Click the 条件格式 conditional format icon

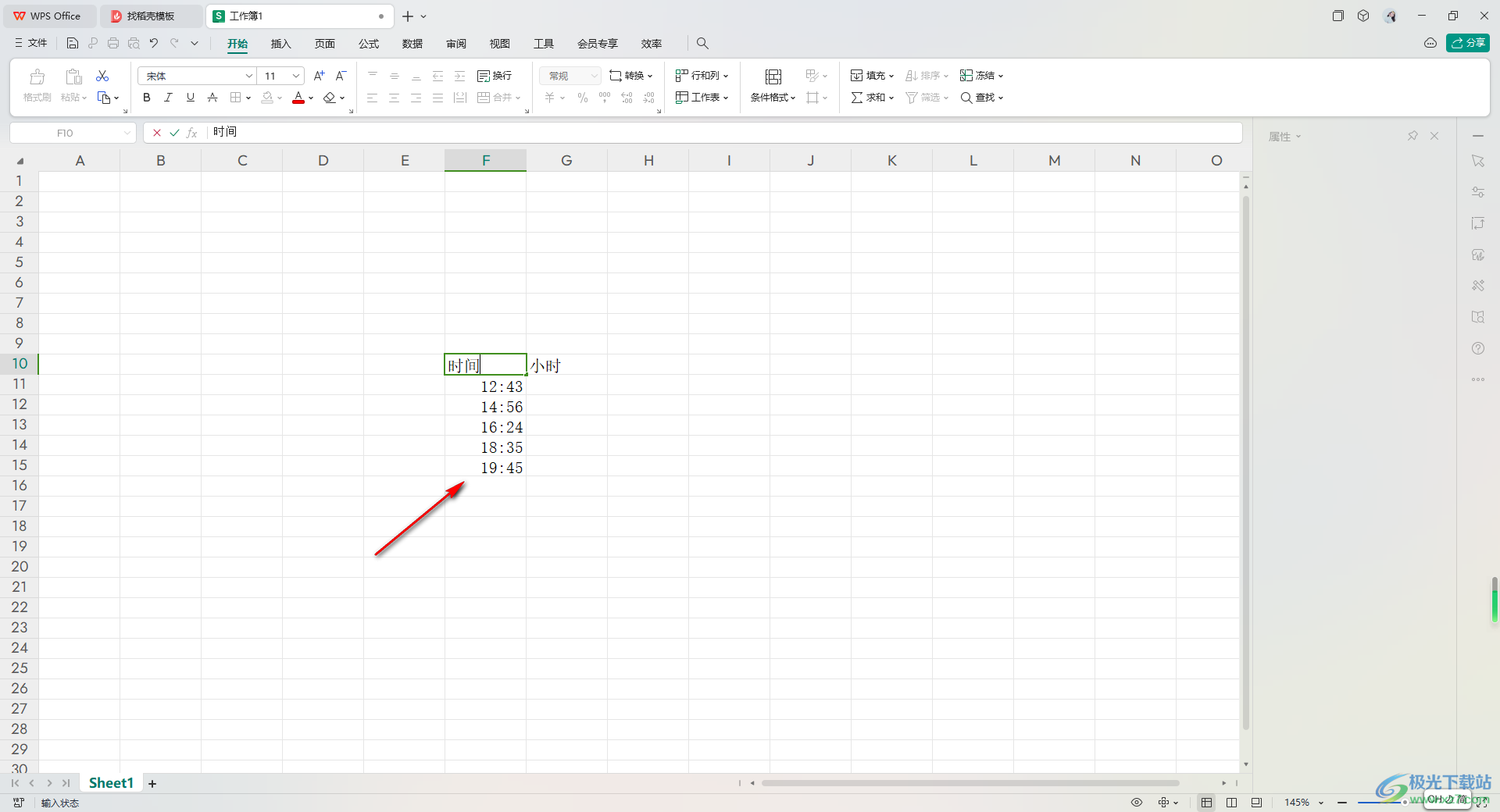coord(773,76)
